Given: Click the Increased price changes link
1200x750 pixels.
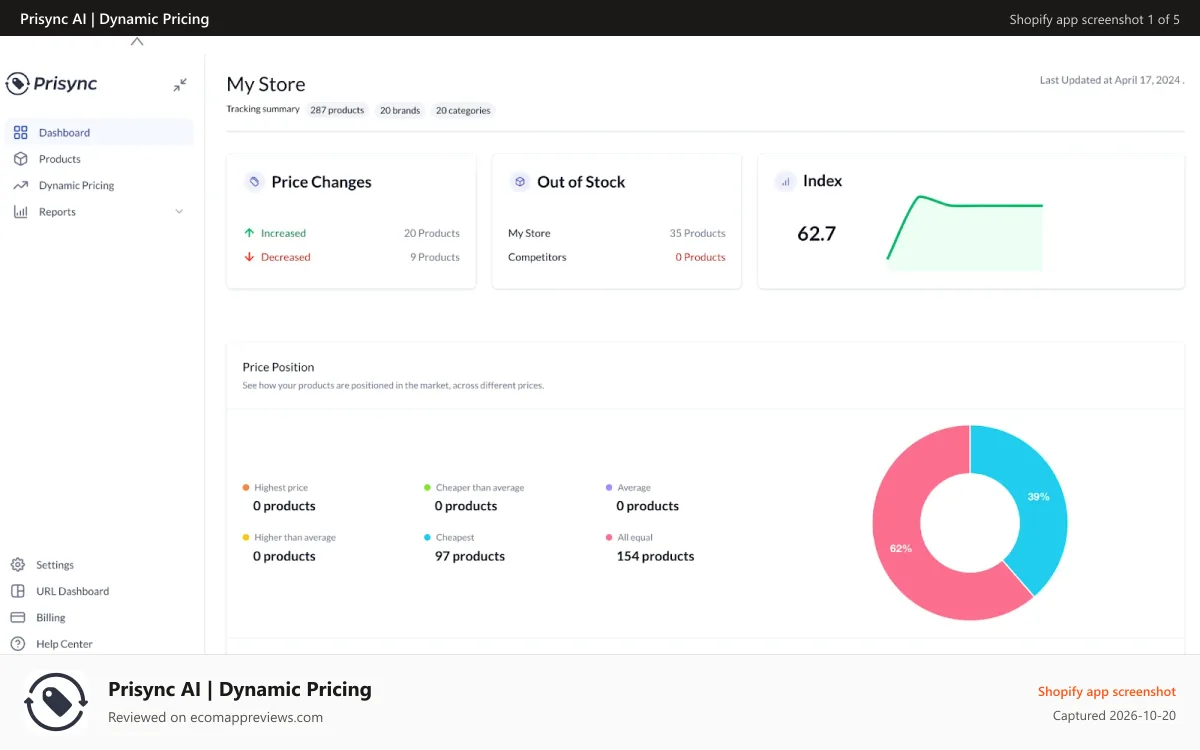Looking at the screenshot, I should (283, 233).
